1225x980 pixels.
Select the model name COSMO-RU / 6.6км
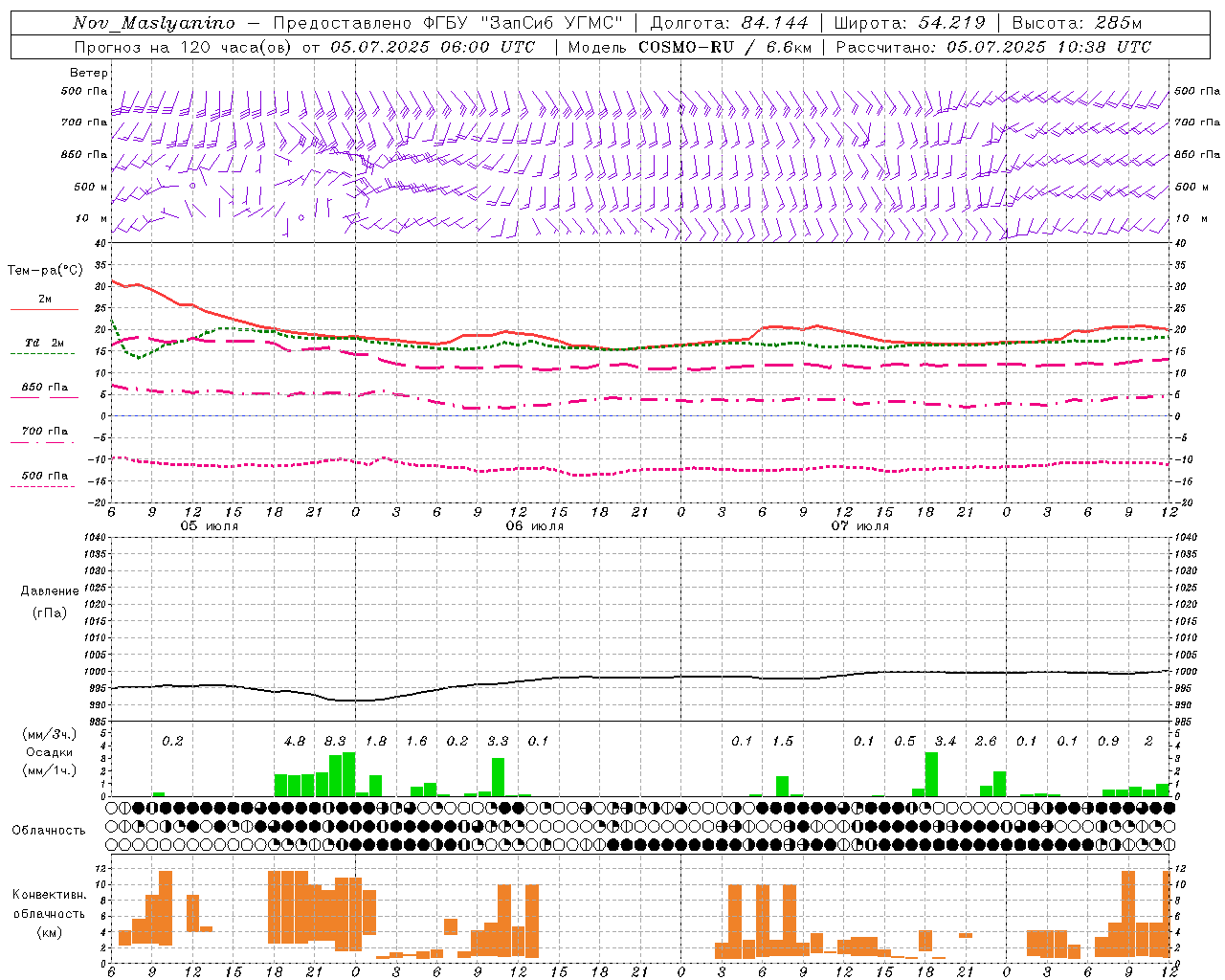click(x=725, y=47)
